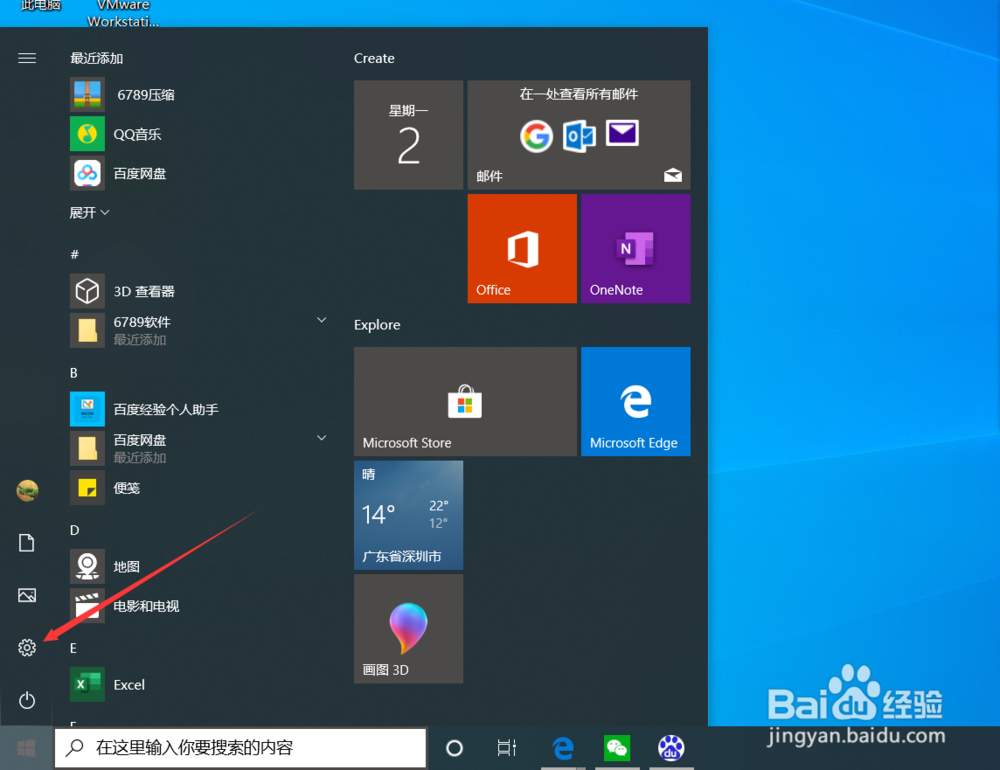Expand the 6789软件 folder chevron
Screen dimensions: 1000x770
(321, 320)
